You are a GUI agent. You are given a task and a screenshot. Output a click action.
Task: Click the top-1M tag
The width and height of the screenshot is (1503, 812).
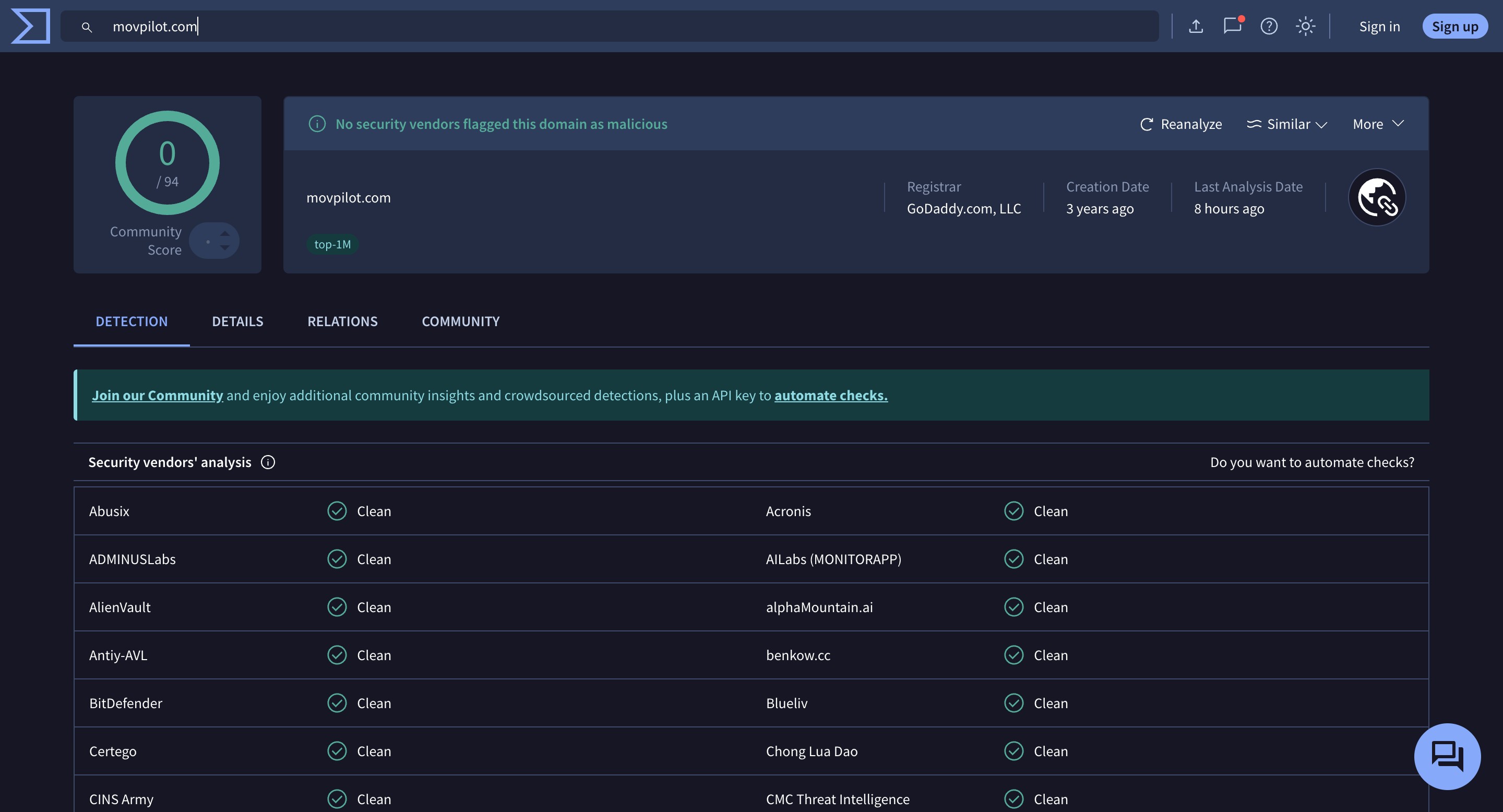point(332,244)
